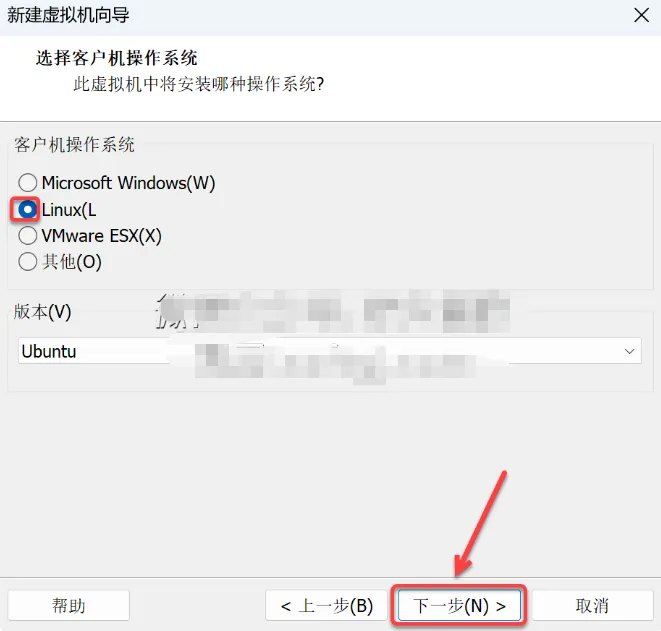Click the Linux option label text
This screenshot has width=661, height=631.
click(x=69, y=209)
